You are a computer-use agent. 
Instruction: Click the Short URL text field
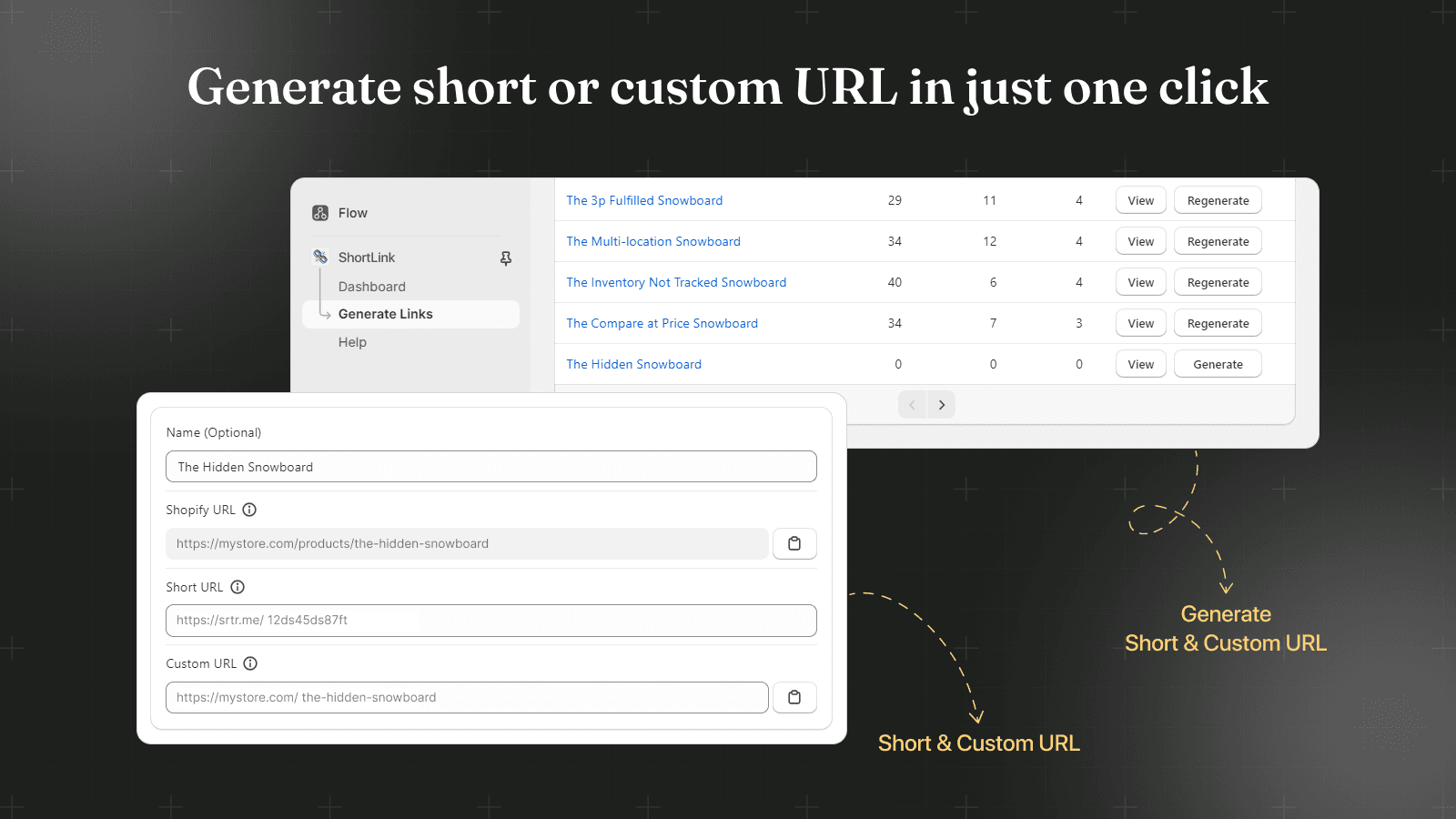(491, 621)
